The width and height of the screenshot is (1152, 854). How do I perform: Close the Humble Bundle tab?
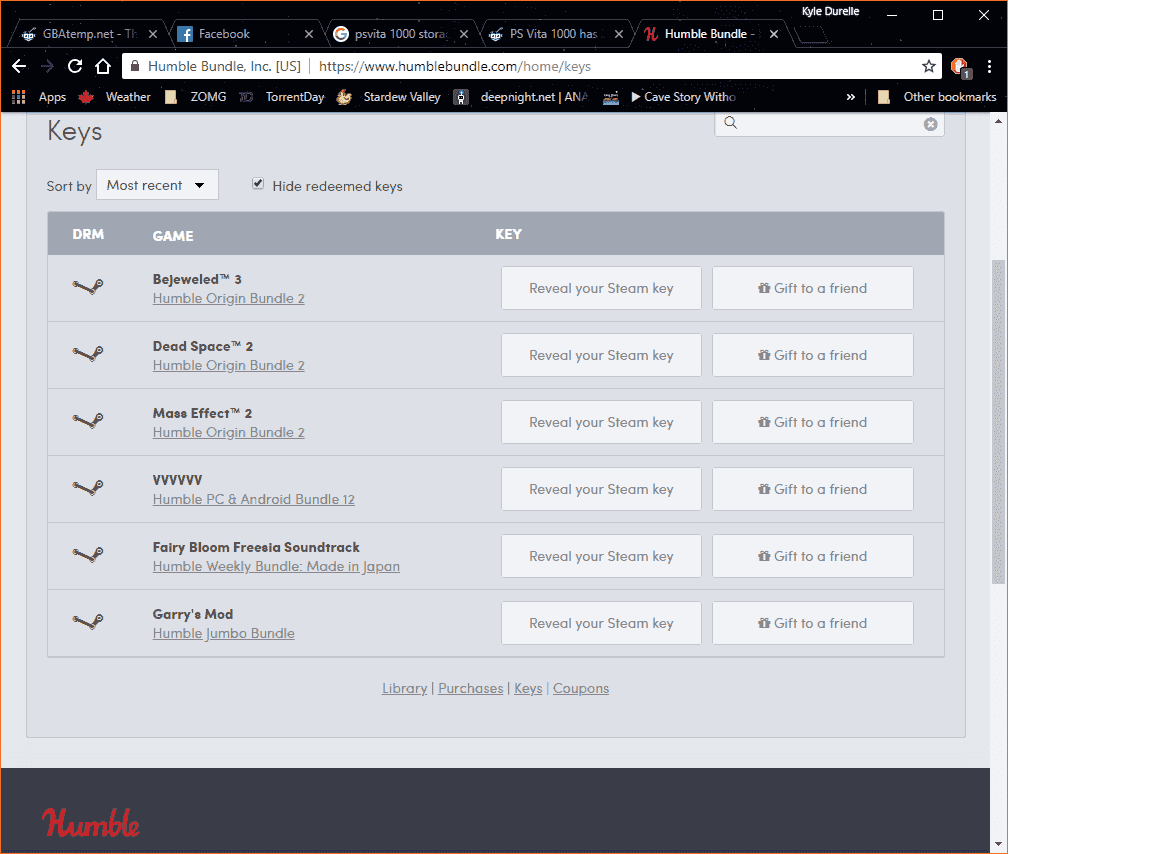(774, 34)
